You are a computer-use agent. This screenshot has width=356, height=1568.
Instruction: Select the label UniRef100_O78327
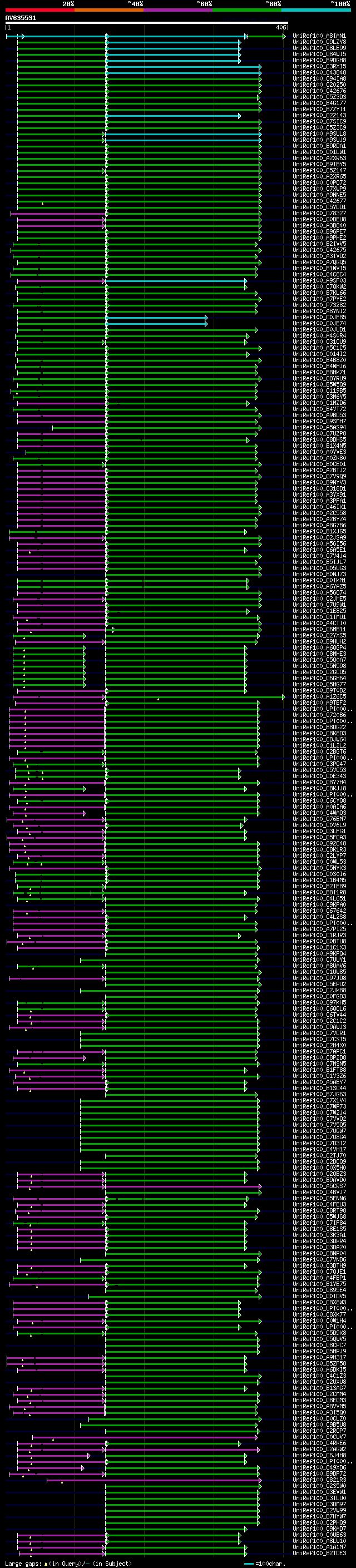coord(319,214)
